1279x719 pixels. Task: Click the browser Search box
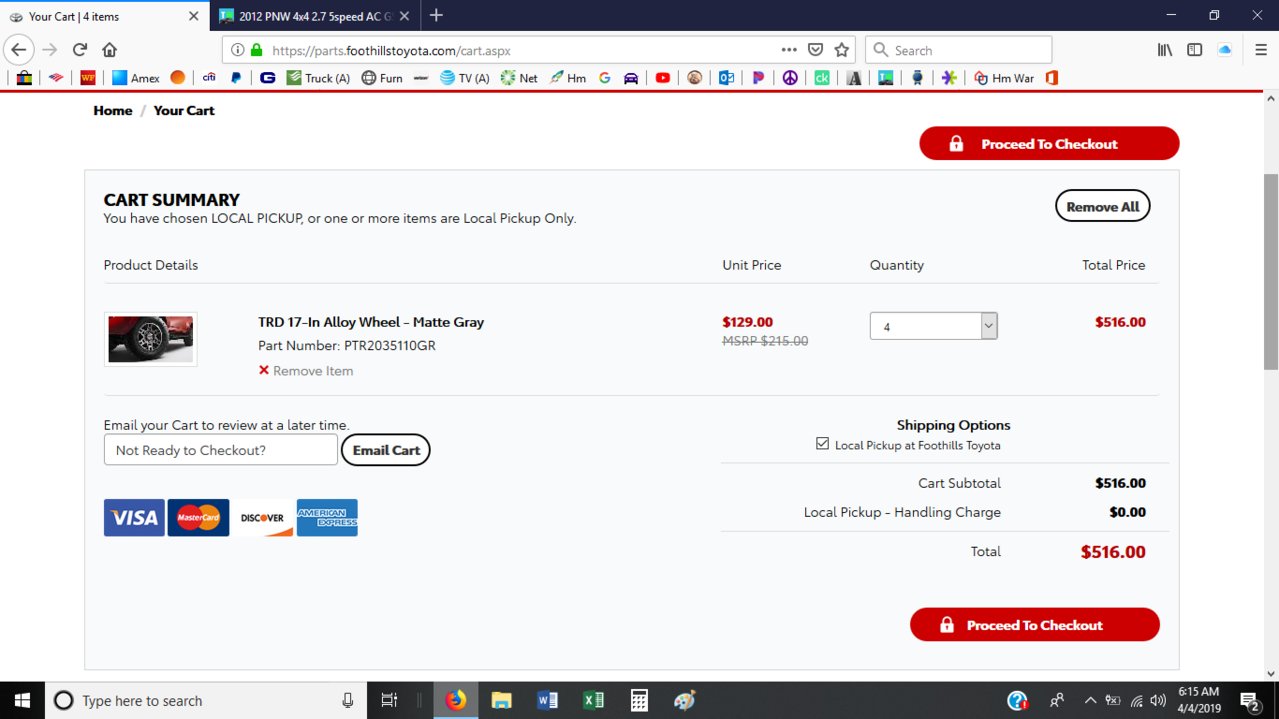point(958,50)
